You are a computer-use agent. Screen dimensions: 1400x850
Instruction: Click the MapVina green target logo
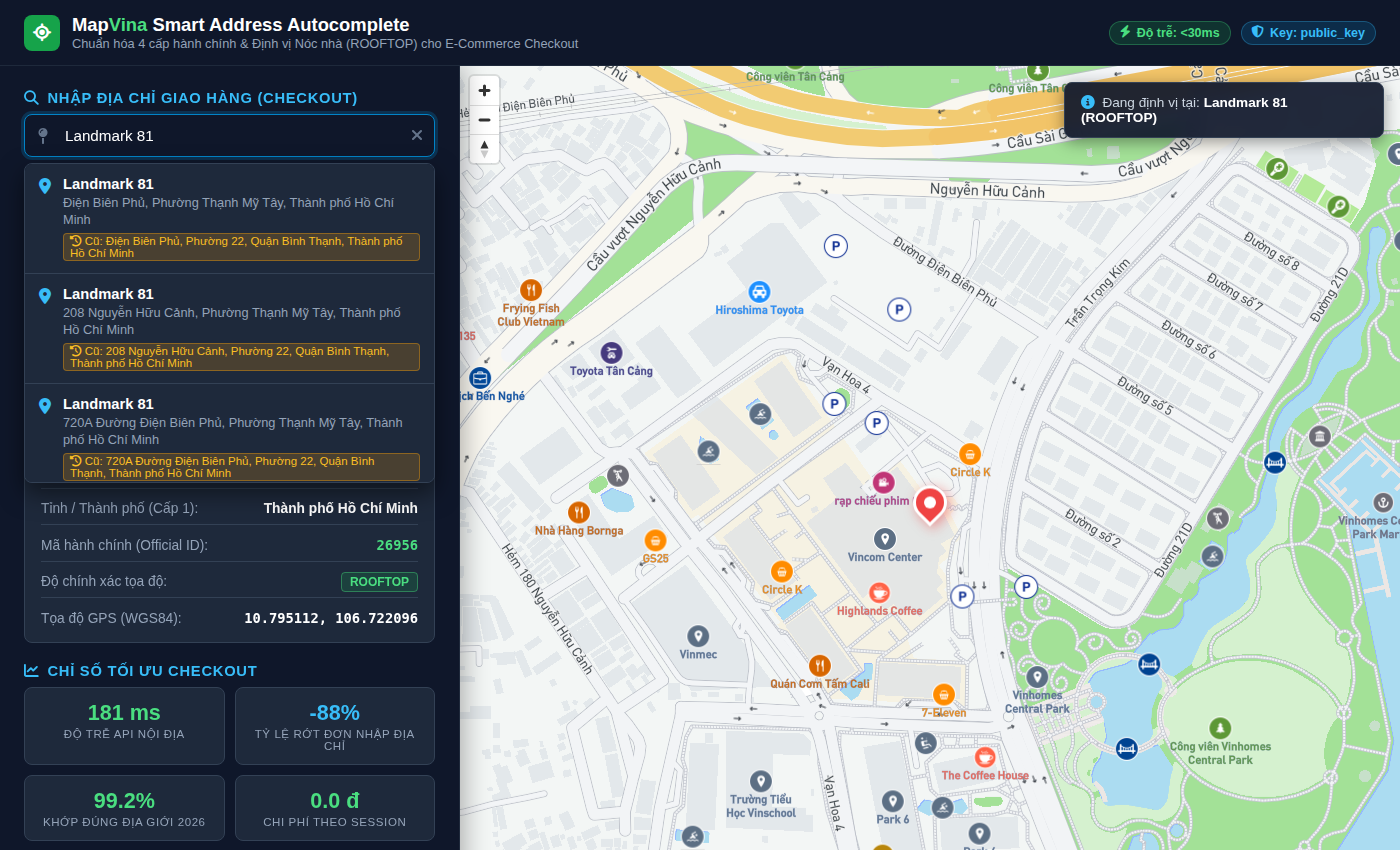click(42, 32)
